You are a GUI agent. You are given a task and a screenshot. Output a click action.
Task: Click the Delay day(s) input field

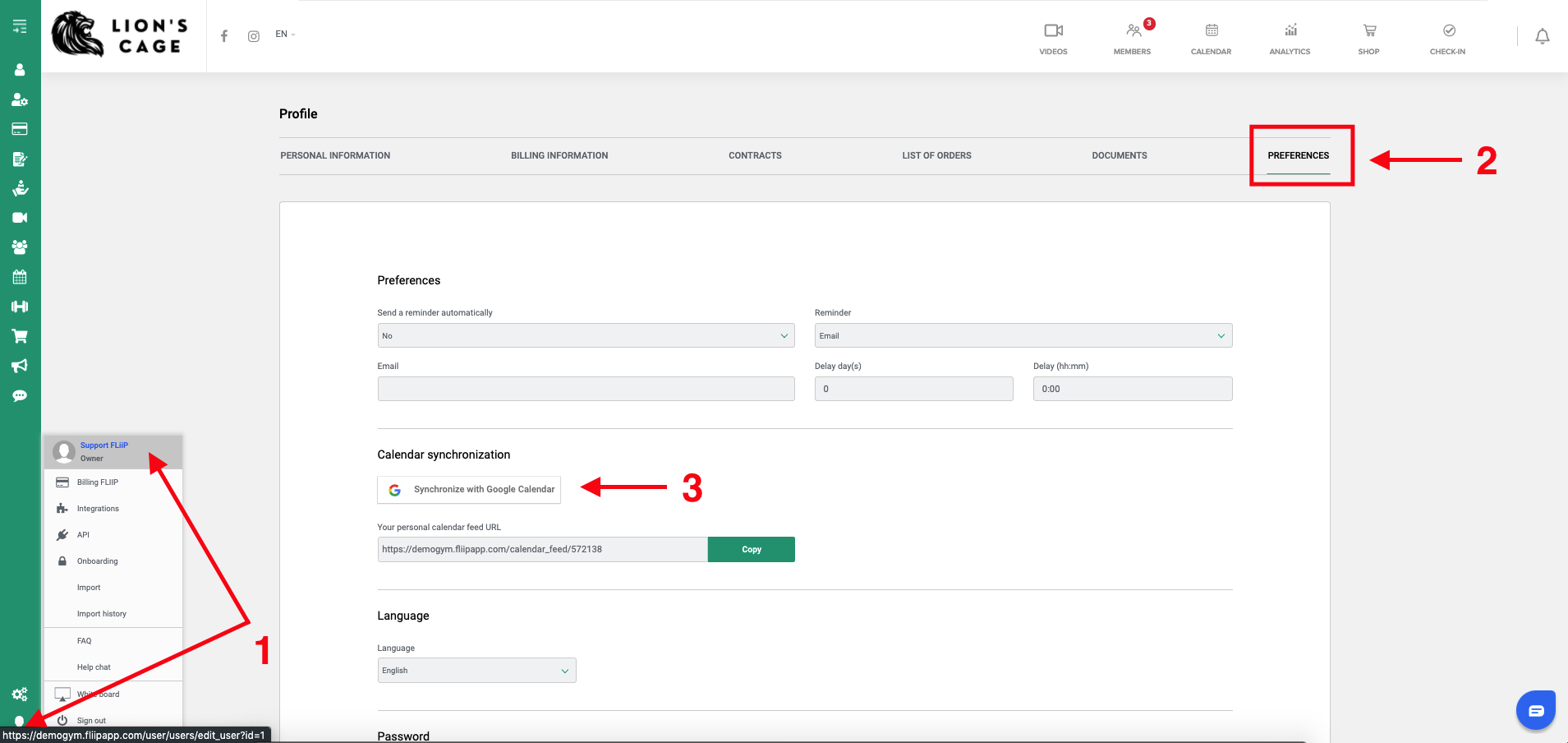pos(913,389)
